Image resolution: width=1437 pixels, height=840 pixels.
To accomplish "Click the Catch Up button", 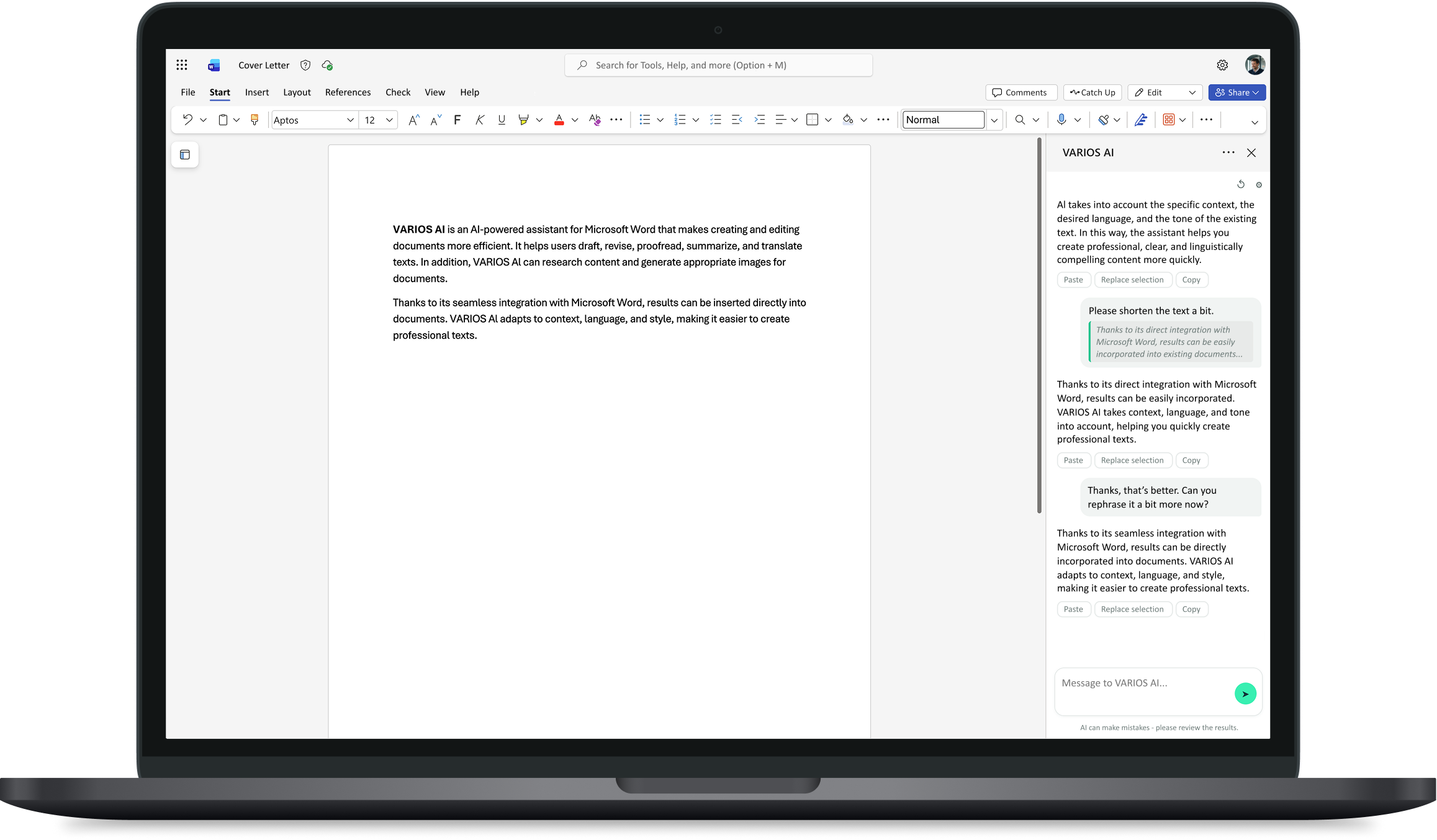I will [x=1092, y=92].
